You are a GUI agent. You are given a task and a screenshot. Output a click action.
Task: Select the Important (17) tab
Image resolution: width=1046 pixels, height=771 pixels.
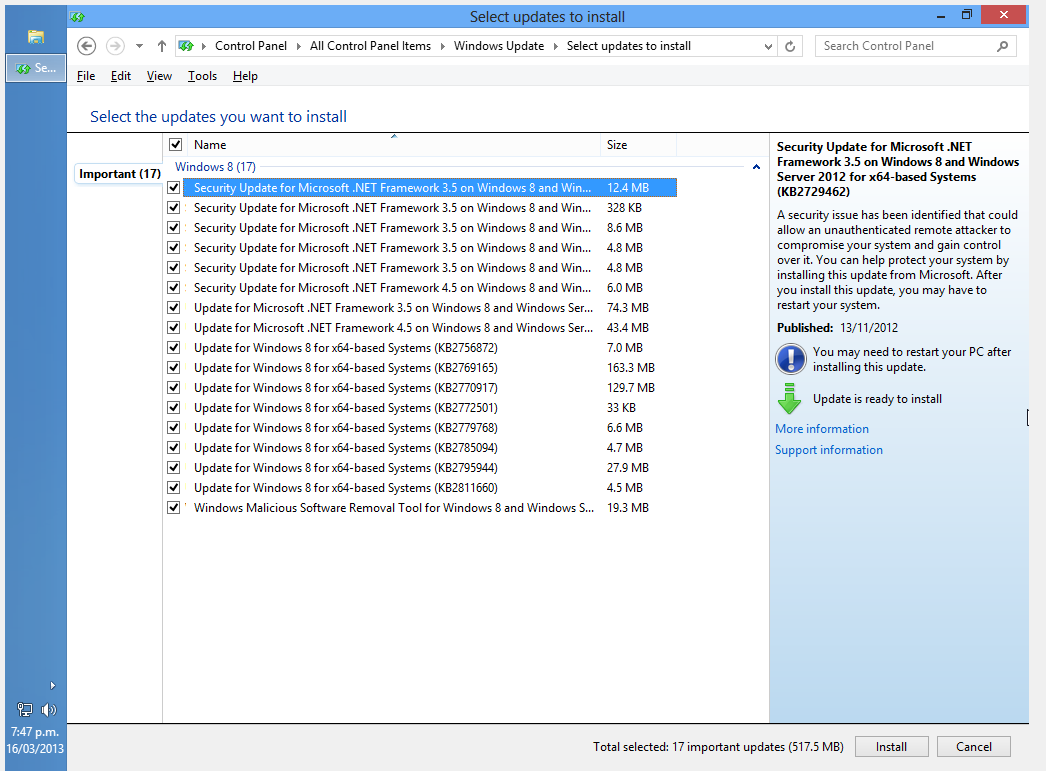[x=119, y=174]
